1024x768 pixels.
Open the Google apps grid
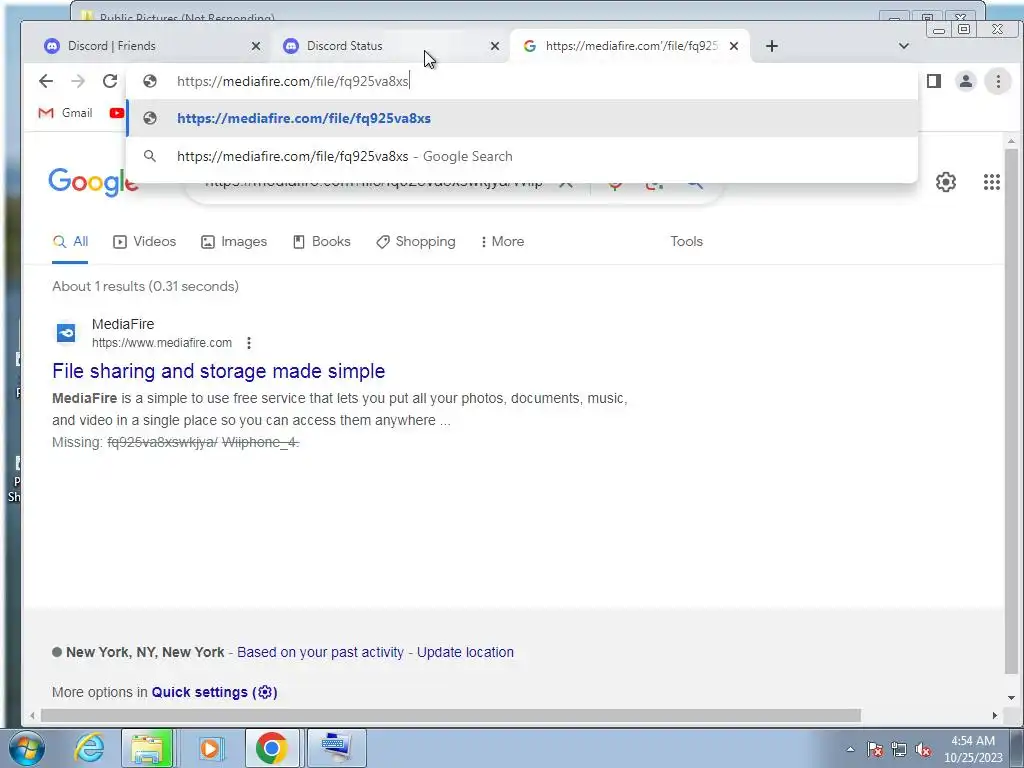tap(991, 182)
